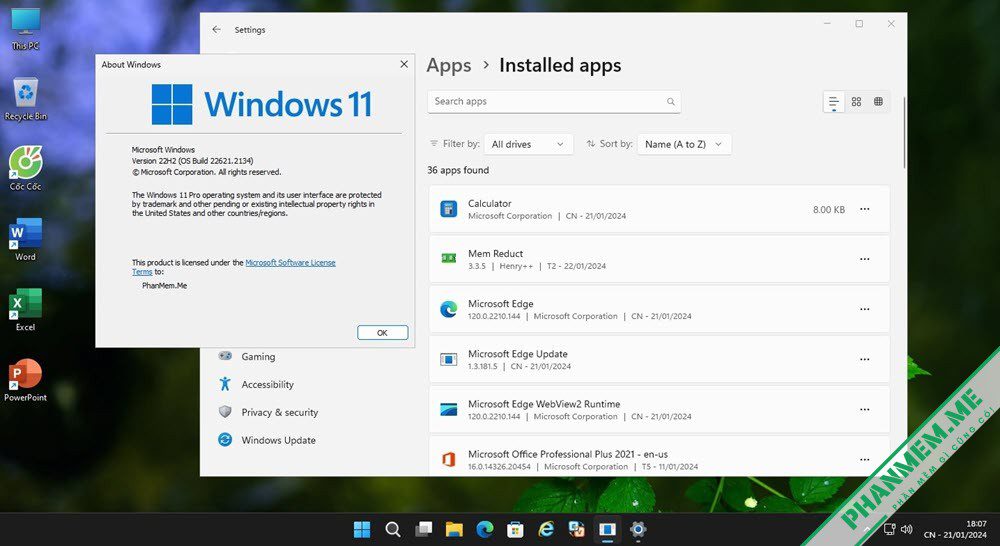Click in the Search apps field
The height and width of the screenshot is (546, 1000).
[554, 101]
